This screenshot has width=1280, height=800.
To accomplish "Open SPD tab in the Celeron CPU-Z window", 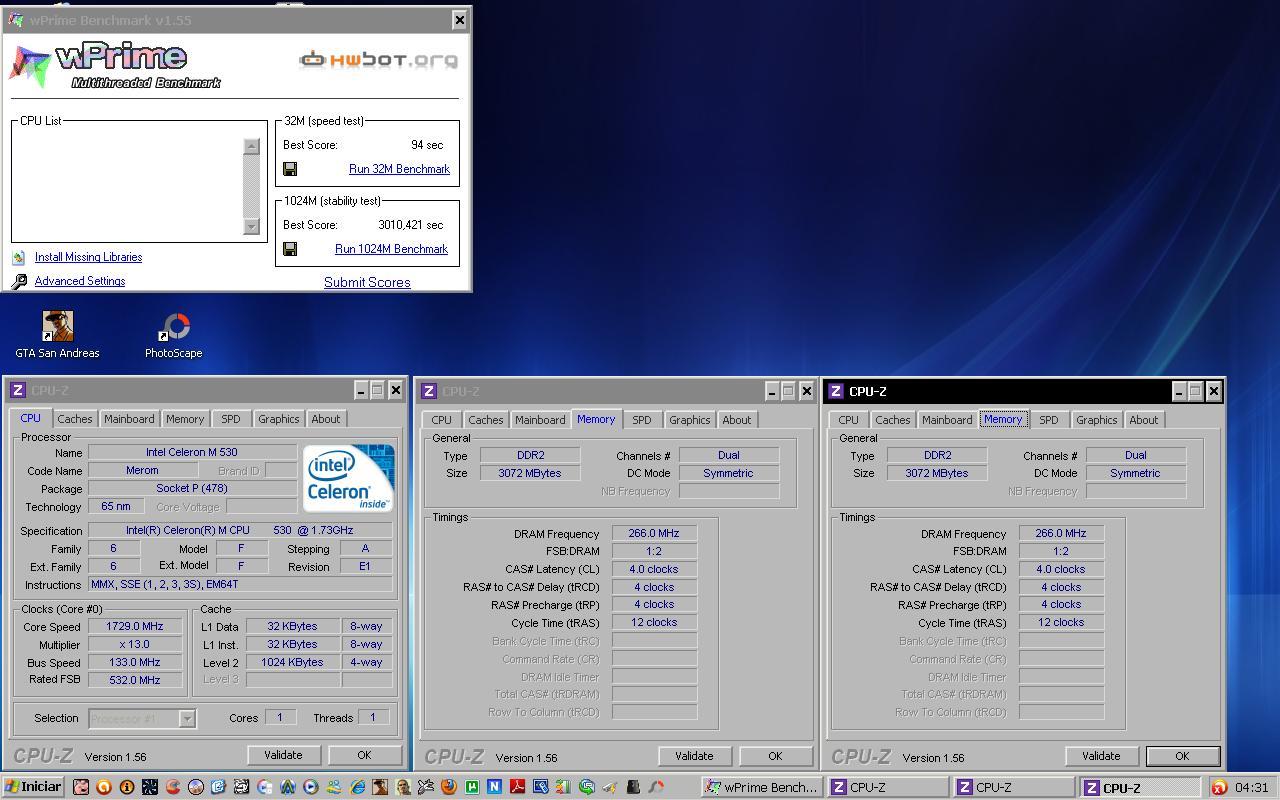I will click(231, 419).
